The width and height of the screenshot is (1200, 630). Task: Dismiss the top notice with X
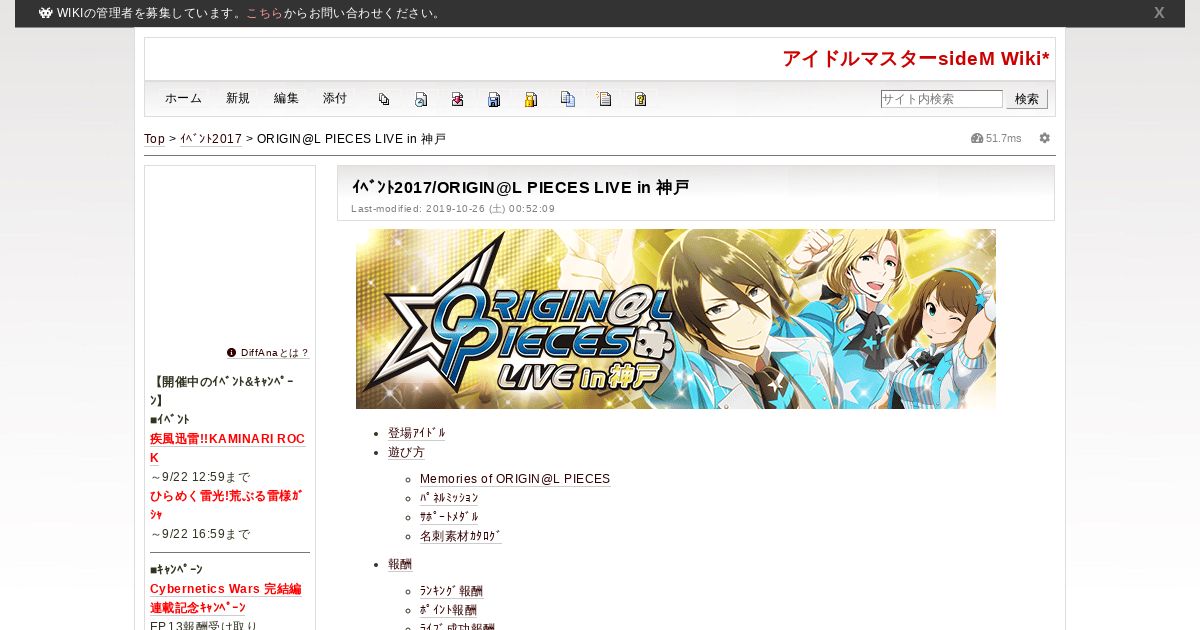point(1159,13)
